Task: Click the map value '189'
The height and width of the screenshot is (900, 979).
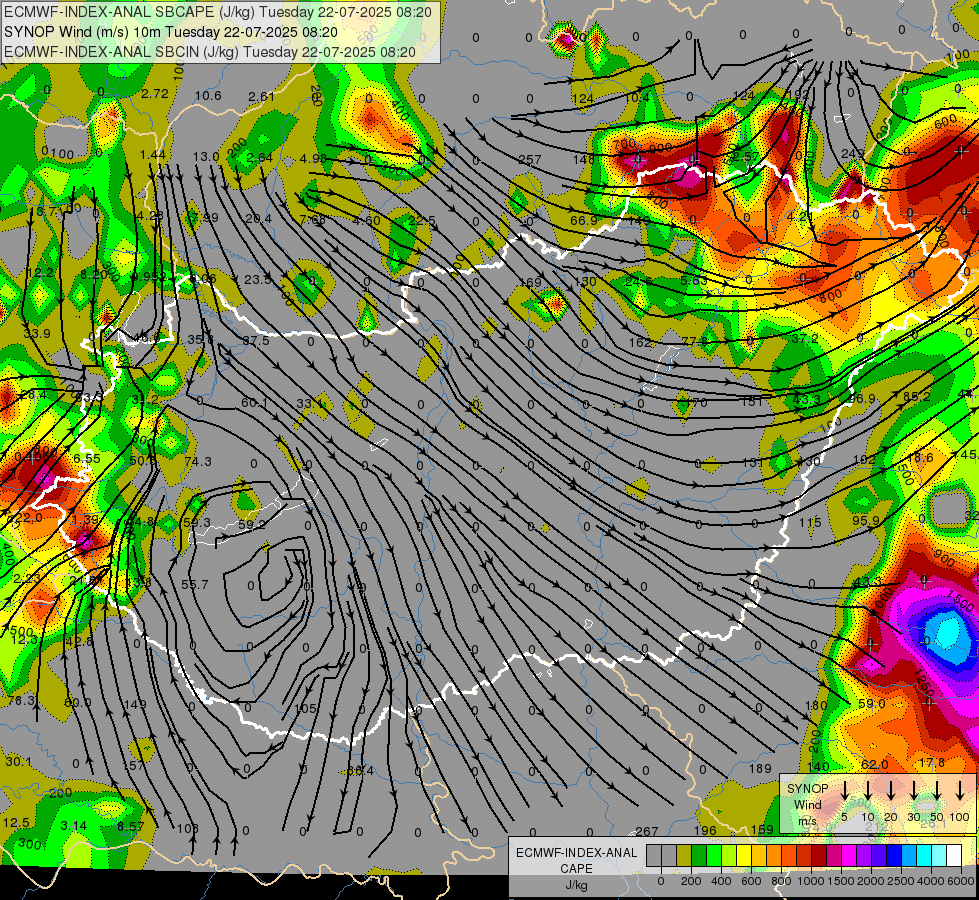Action: tap(760, 768)
